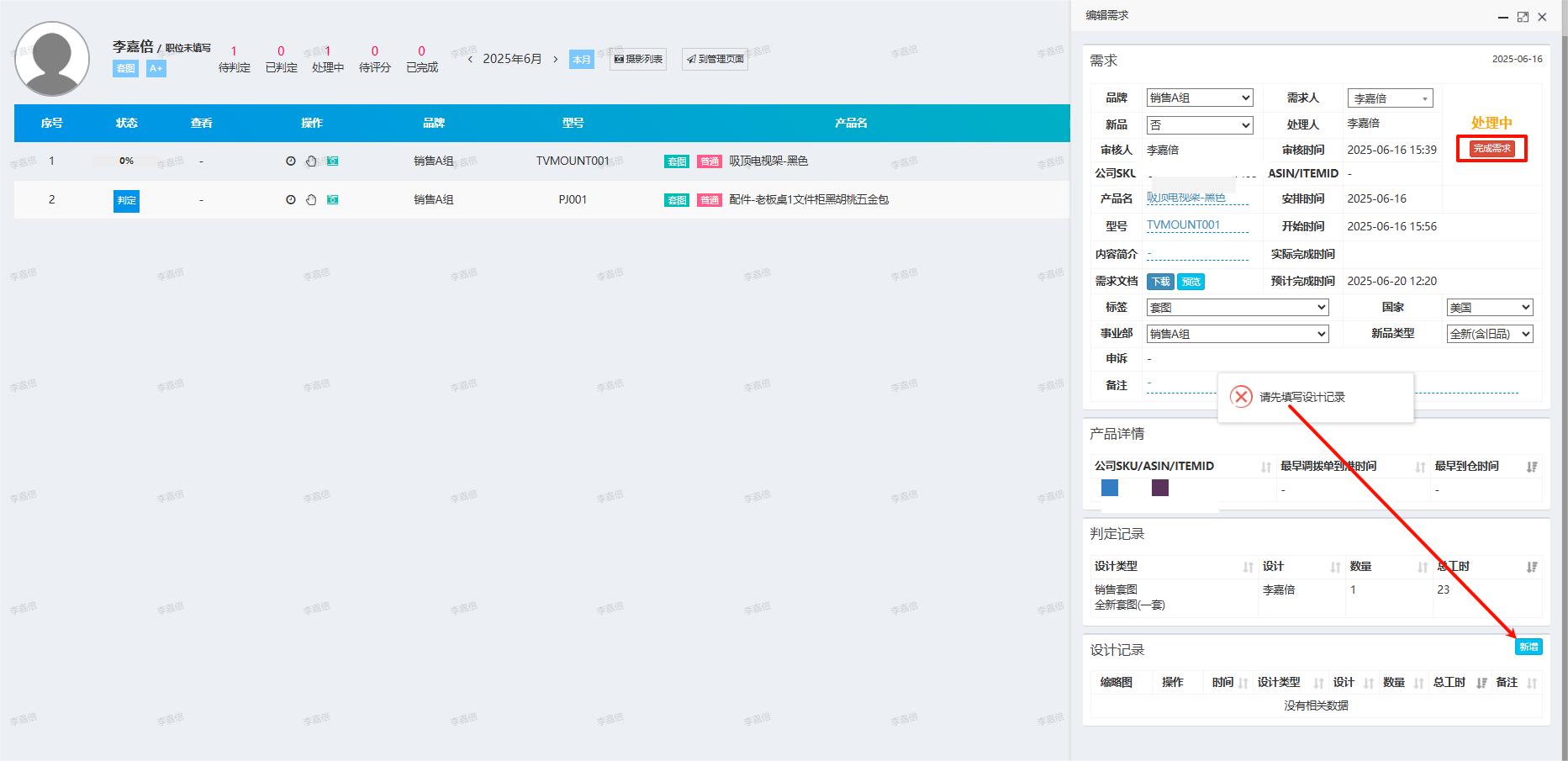
Task: Click the red 完成需求 button
Action: pos(1491,149)
